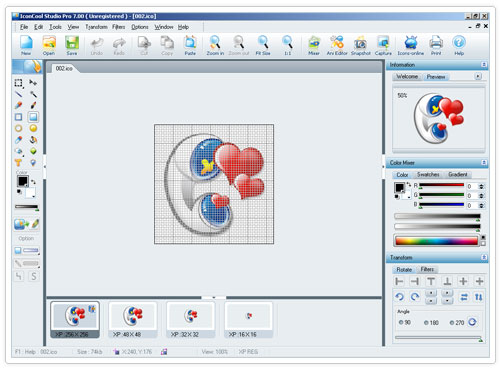The image size is (500, 370).
Task: Zoom in with the Zoom in magnifier
Action: pyautogui.click(x=215, y=45)
